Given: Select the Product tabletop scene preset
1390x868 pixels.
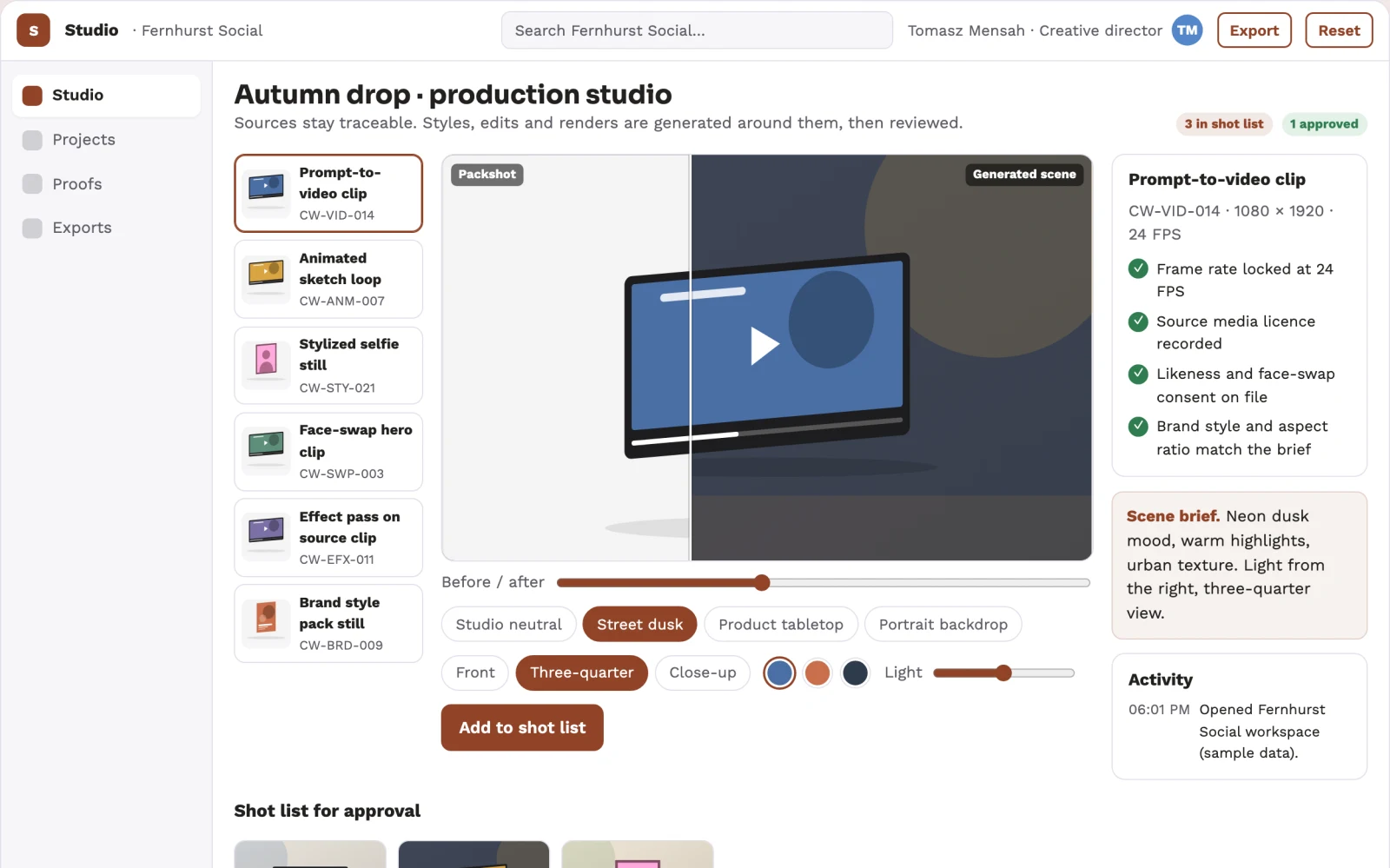Looking at the screenshot, I should click(x=781, y=624).
